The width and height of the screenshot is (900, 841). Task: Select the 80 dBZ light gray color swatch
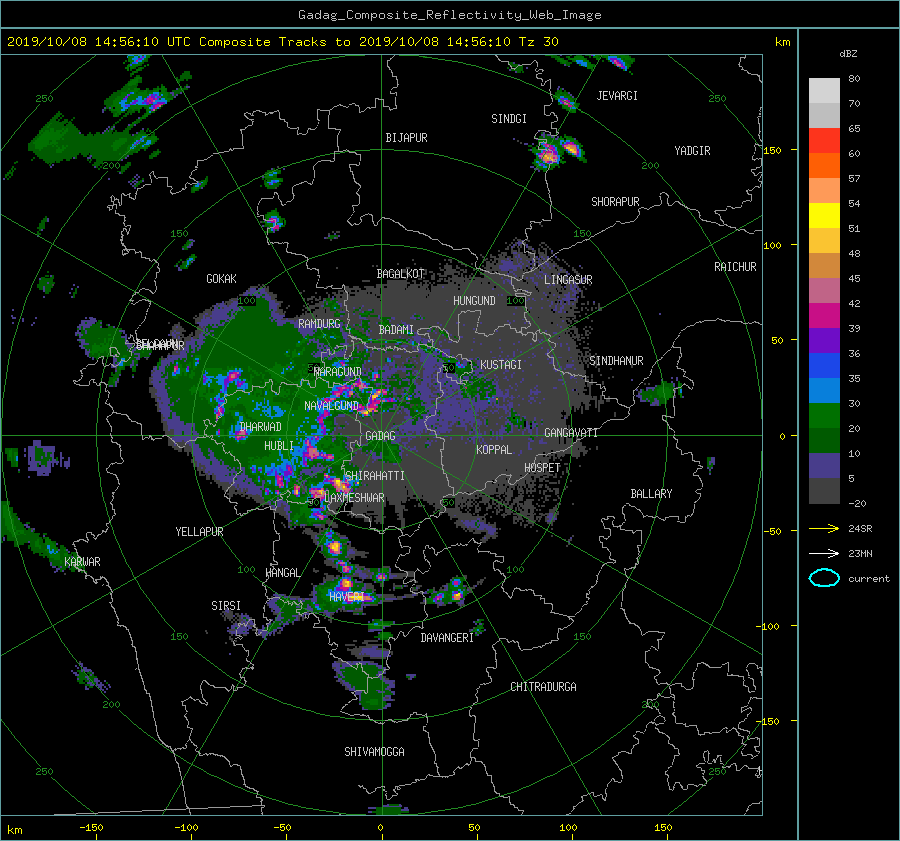point(824,90)
